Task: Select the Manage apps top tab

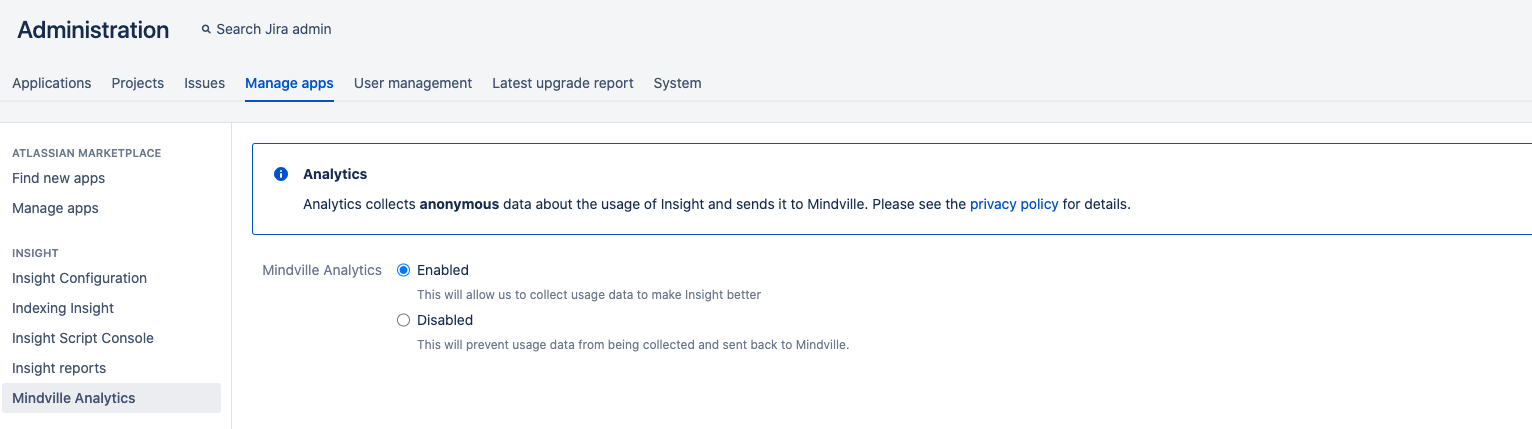Action: click(x=289, y=83)
